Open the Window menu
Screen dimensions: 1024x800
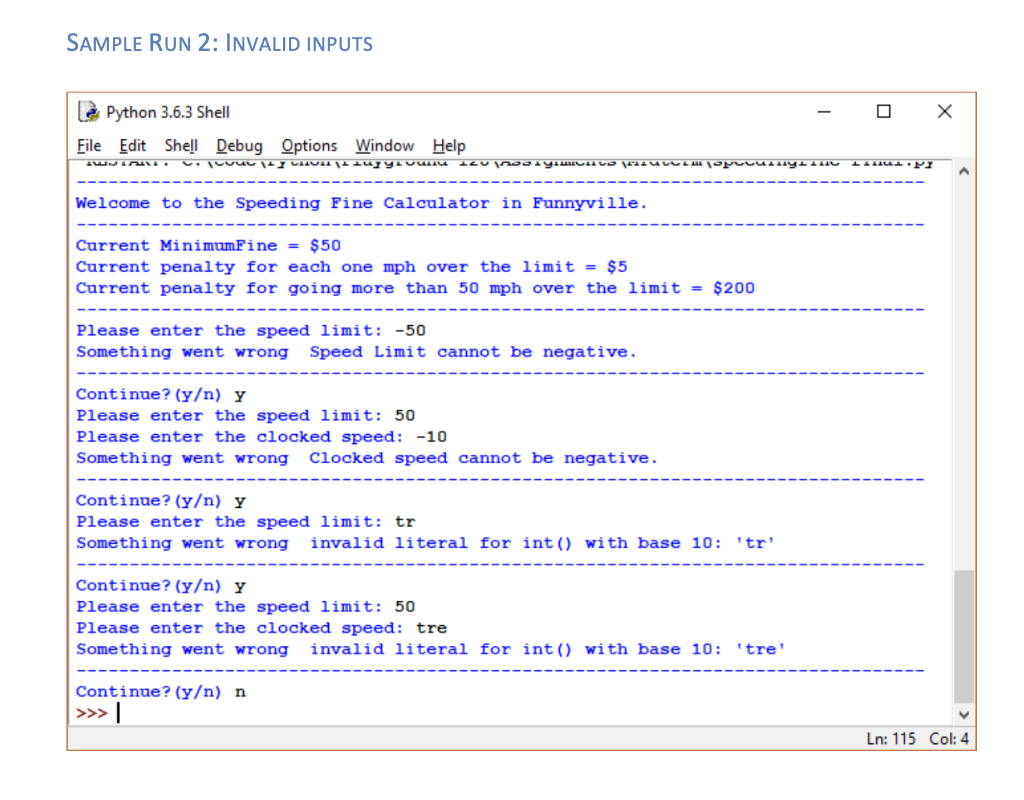[x=384, y=146]
